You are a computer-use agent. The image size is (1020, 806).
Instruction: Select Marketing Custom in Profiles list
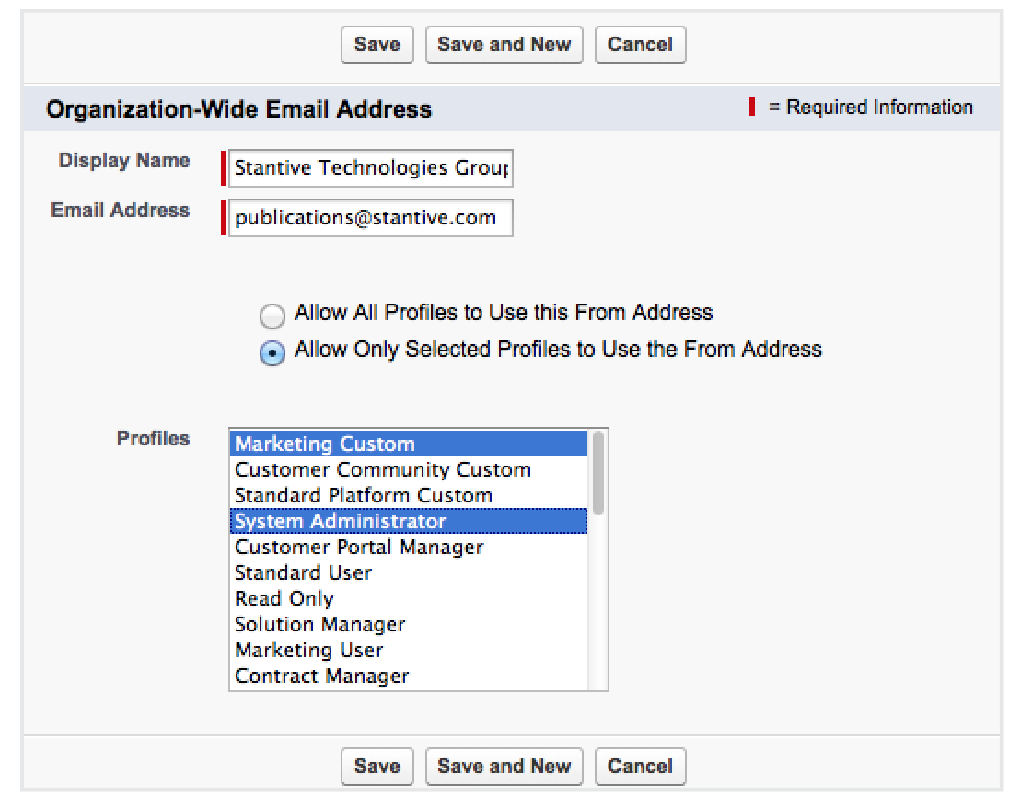[408, 444]
